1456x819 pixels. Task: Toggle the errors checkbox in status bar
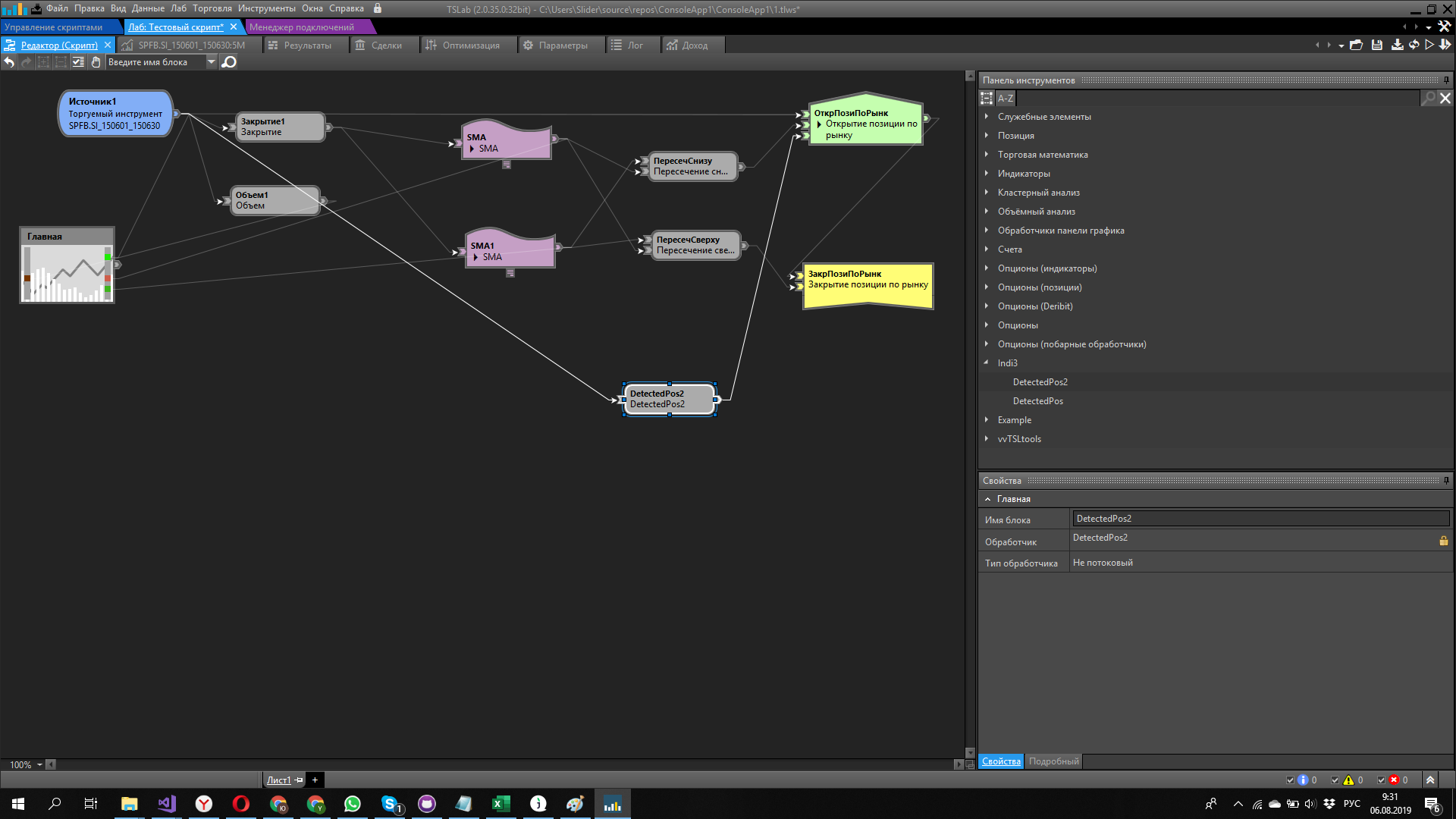[1381, 780]
